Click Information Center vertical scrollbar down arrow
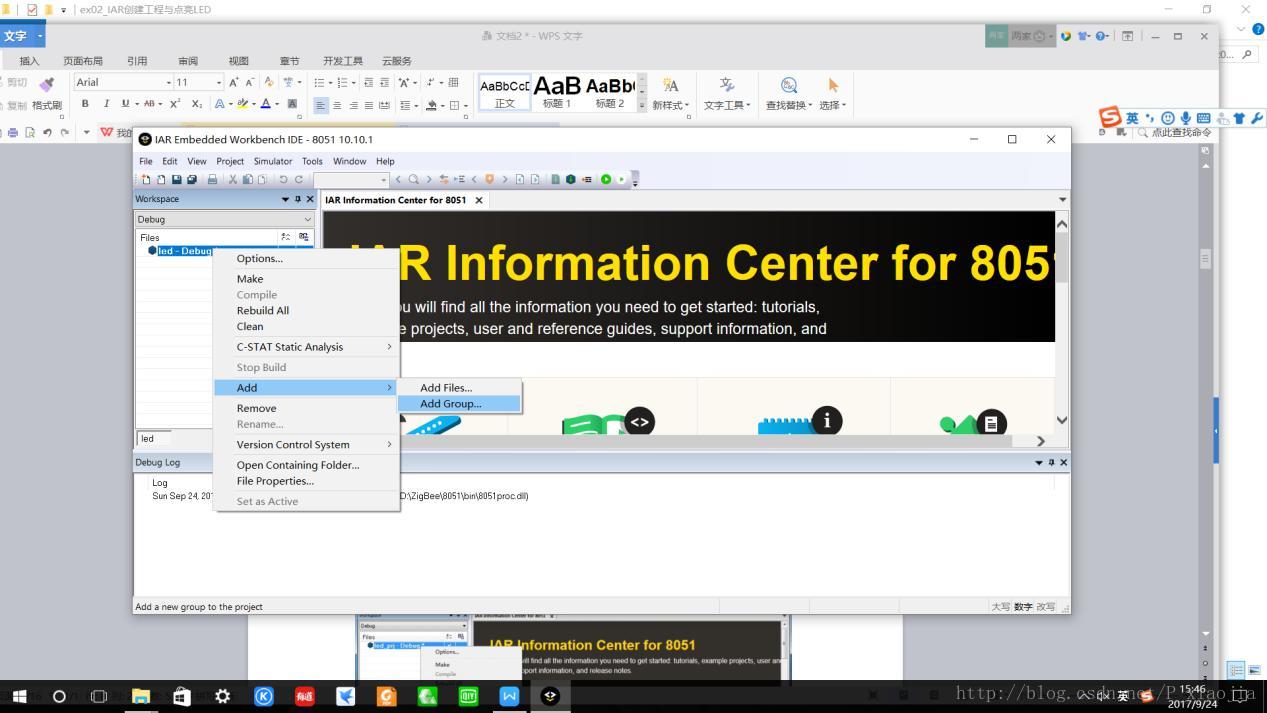This screenshot has height=713, width=1267. [x=1062, y=420]
